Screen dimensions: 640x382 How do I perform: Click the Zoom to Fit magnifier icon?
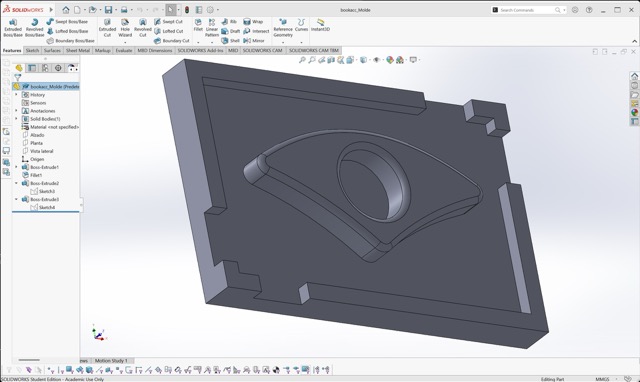302,60
